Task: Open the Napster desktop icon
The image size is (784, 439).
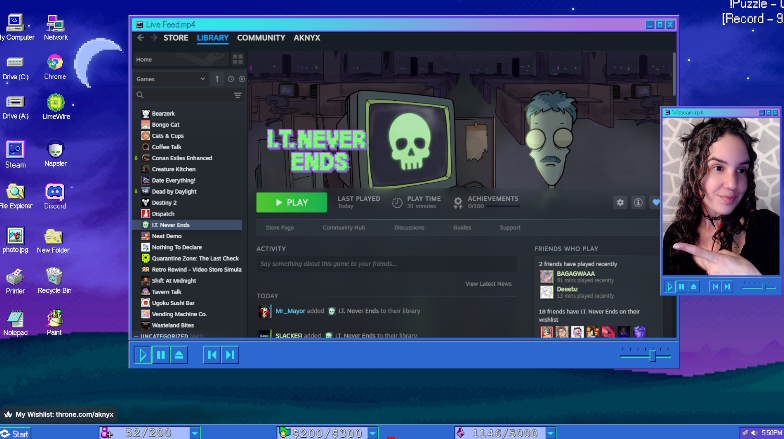Action: click(x=56, y=154)
